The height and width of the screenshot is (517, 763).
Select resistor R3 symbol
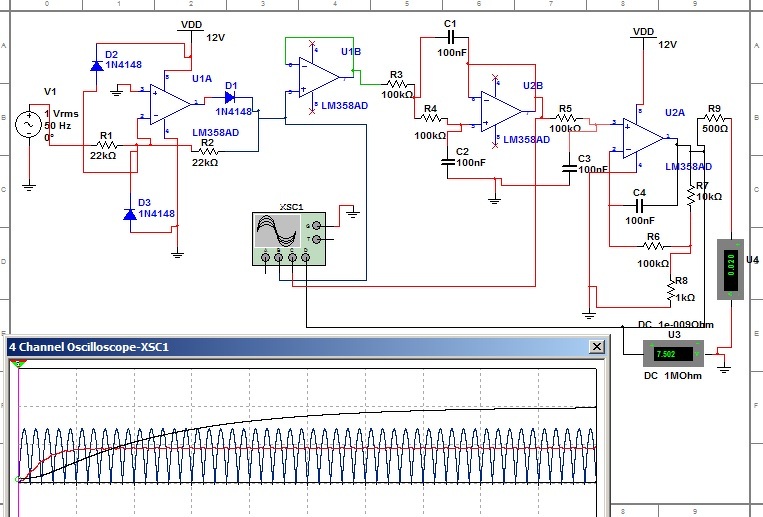tap(398, 84)
